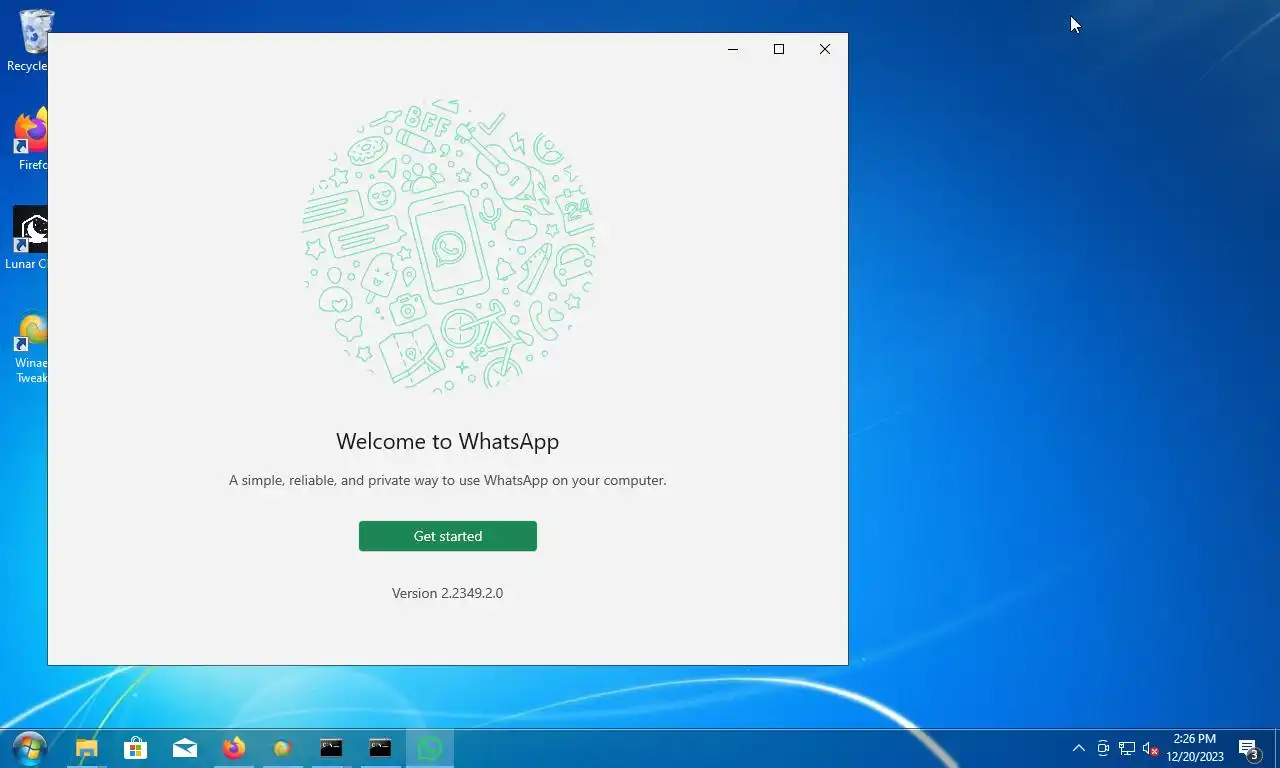Switch to the first command prompt taskbar icon
Screen dimensions: 1280x768
click(331, 748)
